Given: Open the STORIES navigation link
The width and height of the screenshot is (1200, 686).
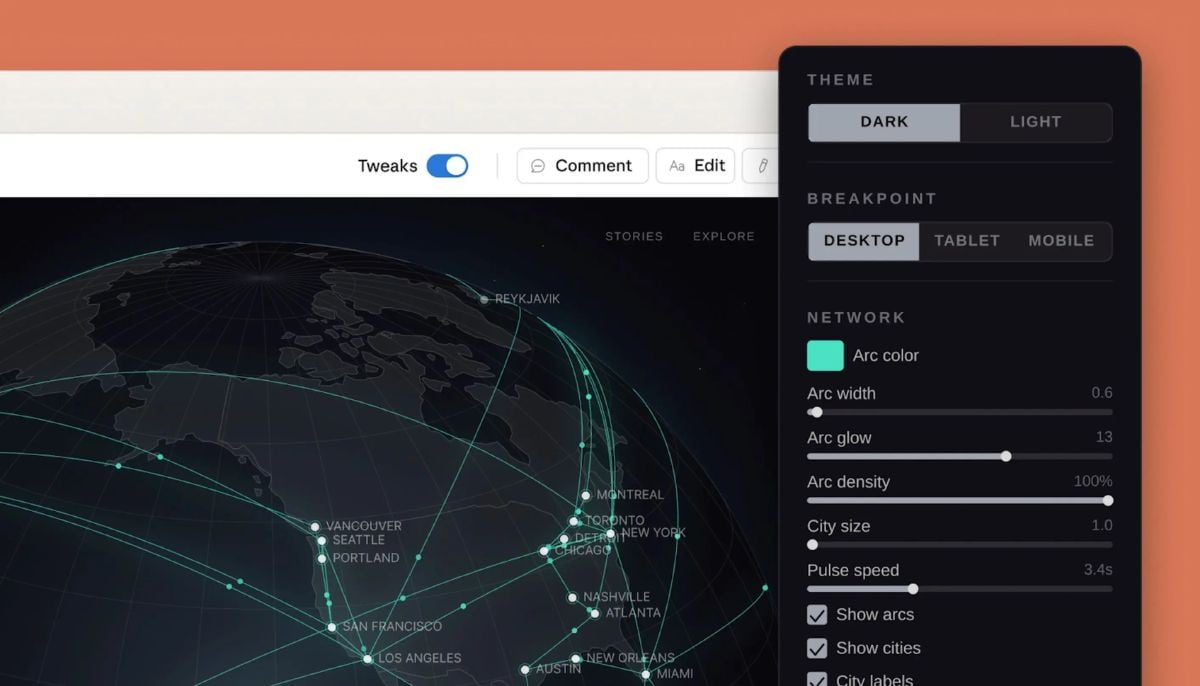Looking at the screenshot, I should pyautogui.click(x=634, y=236).
